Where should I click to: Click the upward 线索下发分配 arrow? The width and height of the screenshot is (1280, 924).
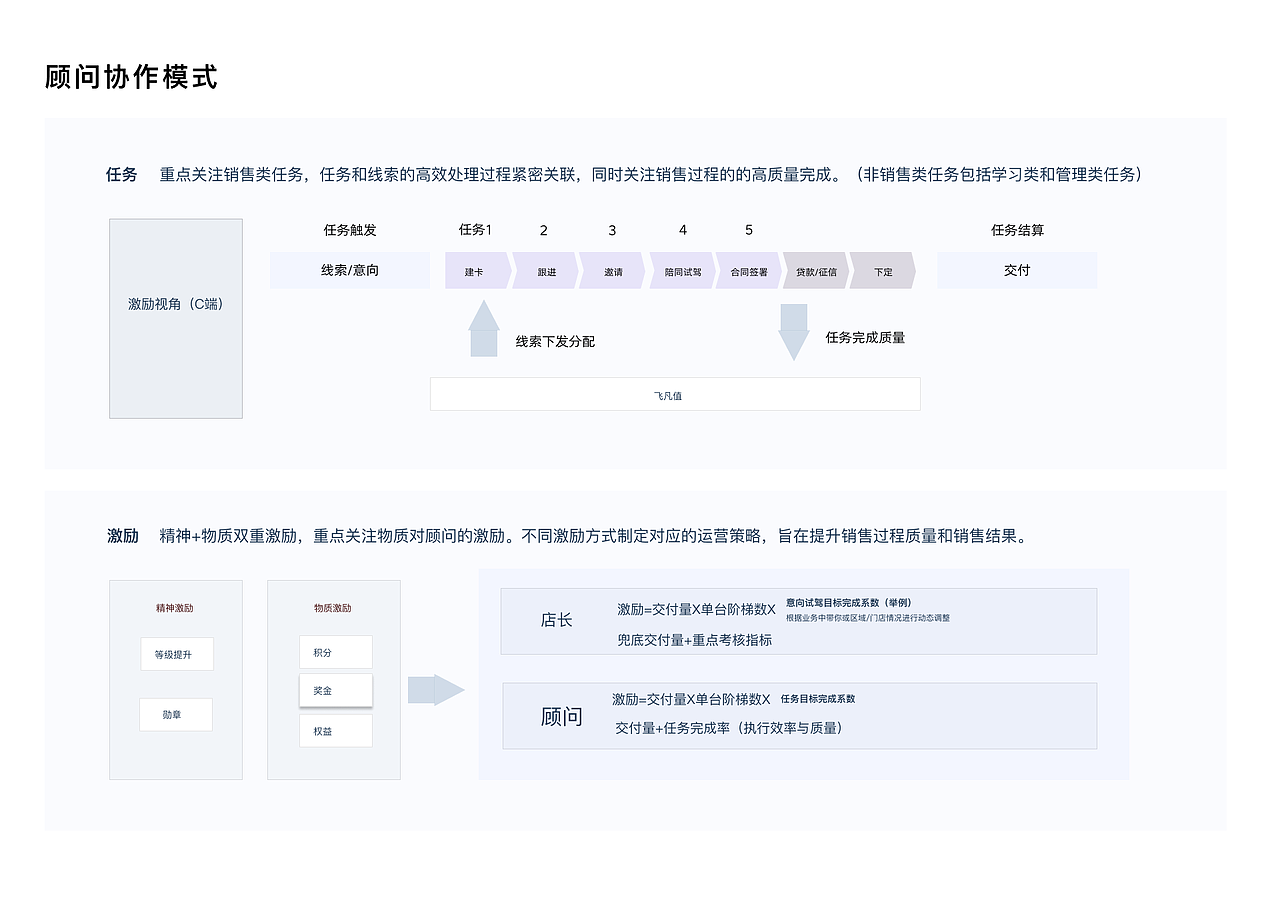[484, 330]
